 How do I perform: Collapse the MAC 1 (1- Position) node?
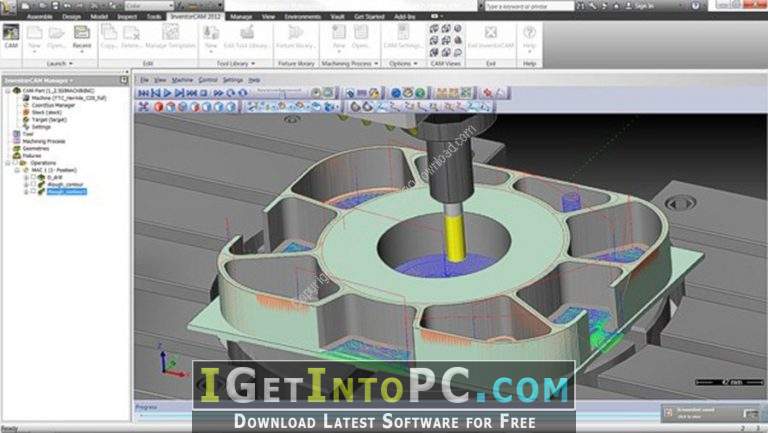(17, 170)
